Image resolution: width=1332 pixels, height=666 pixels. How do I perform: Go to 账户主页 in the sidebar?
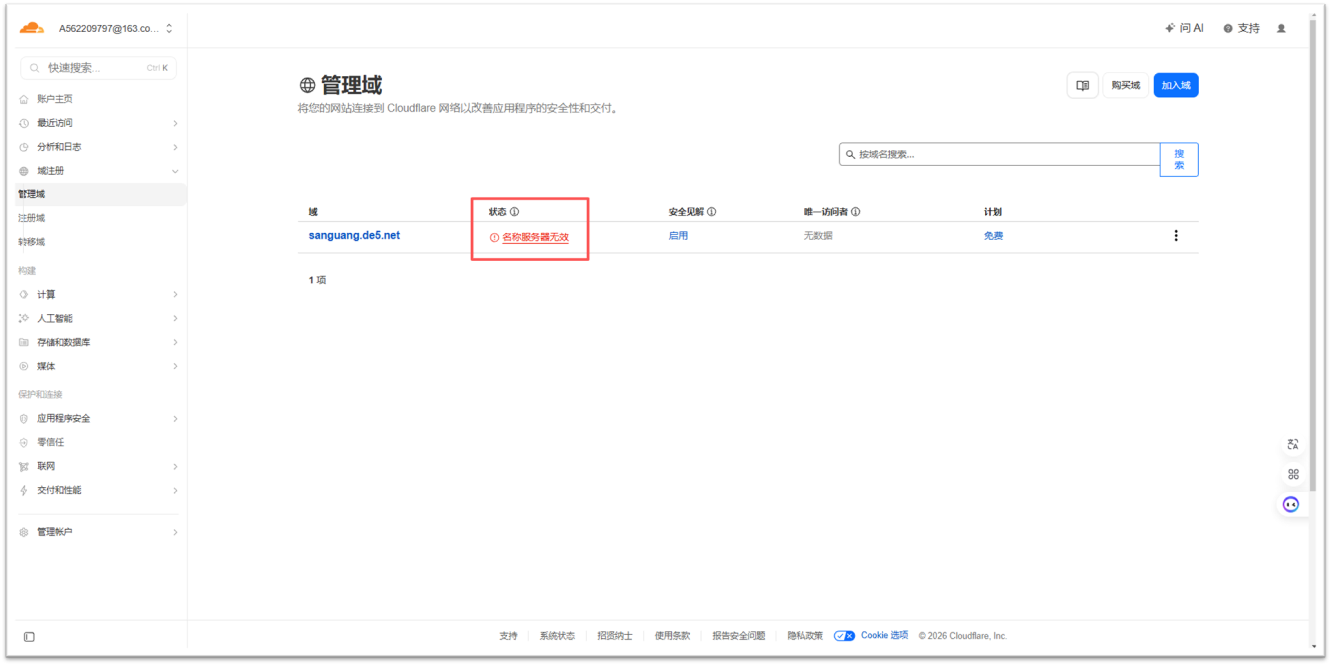[x=55, y=99]
